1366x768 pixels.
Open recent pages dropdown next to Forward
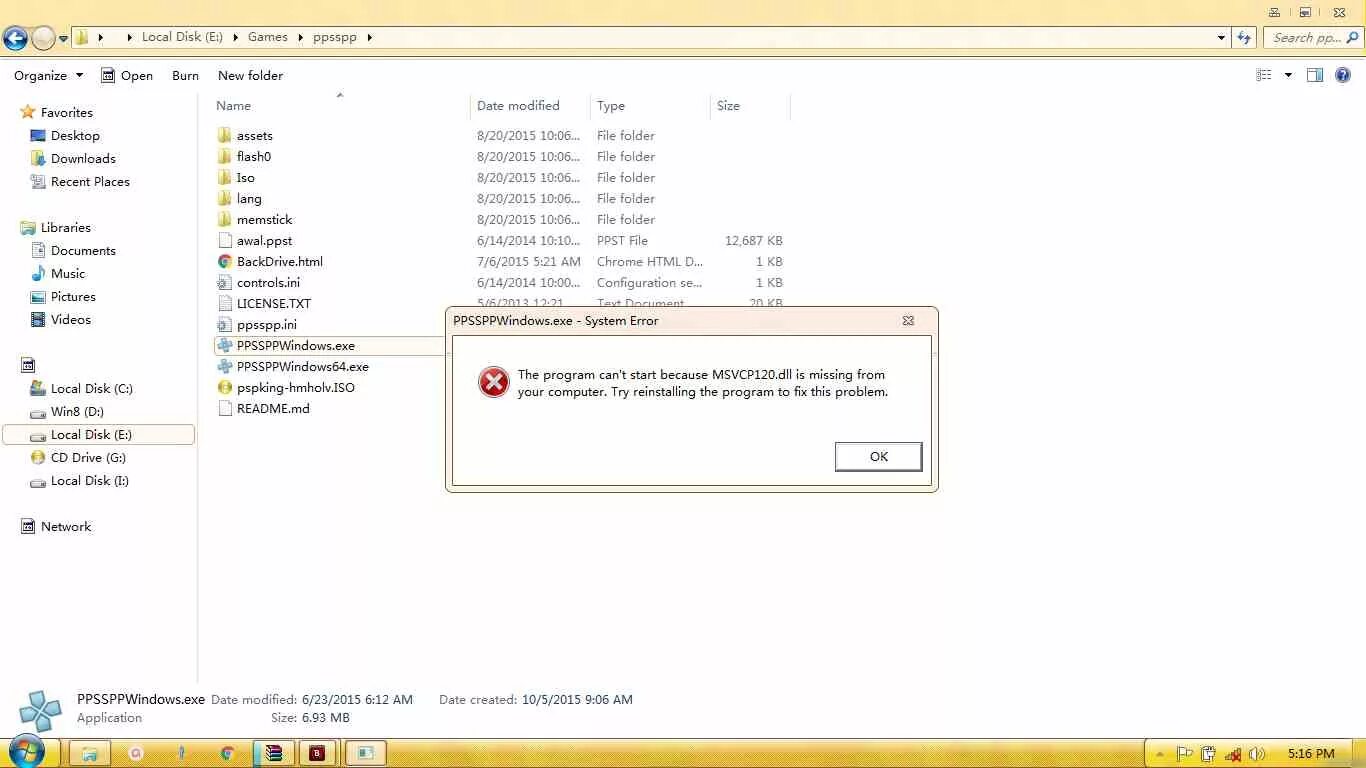pyautogui.click(x=63, y=38)
